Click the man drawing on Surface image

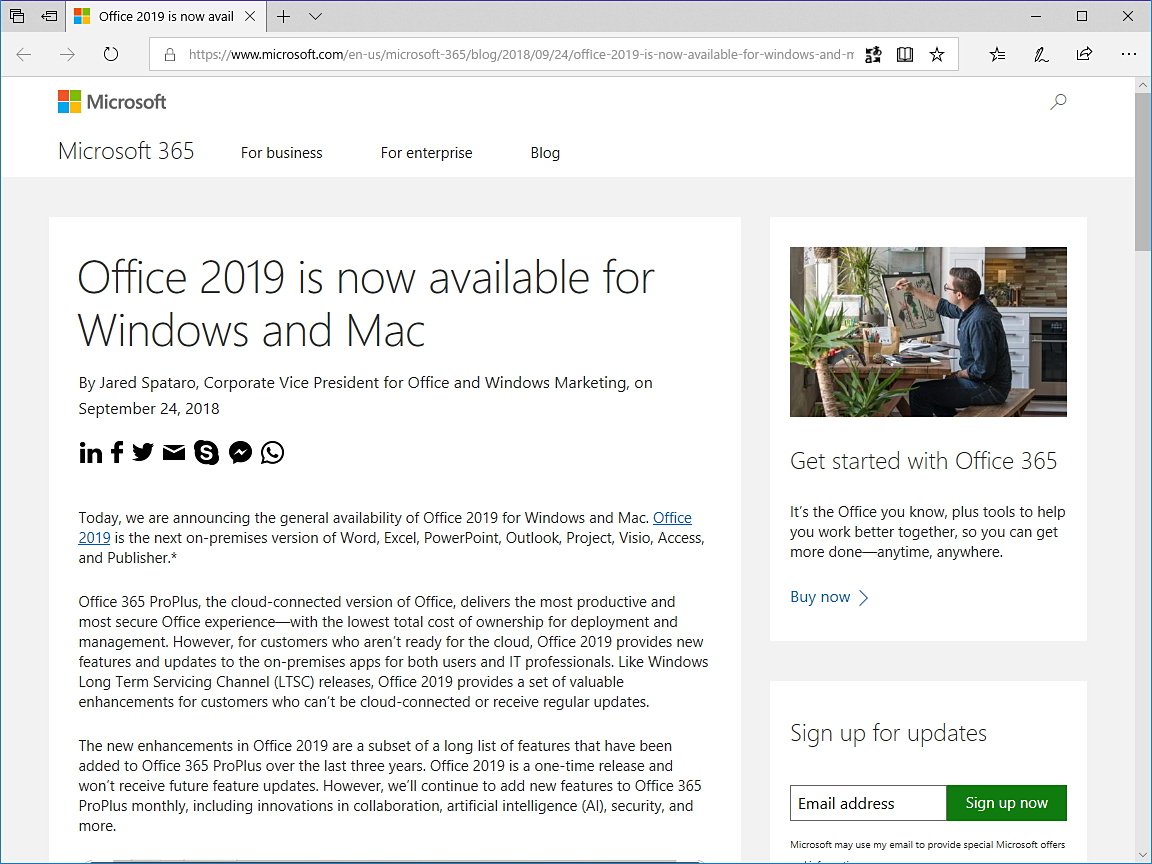tap(928, 331)
